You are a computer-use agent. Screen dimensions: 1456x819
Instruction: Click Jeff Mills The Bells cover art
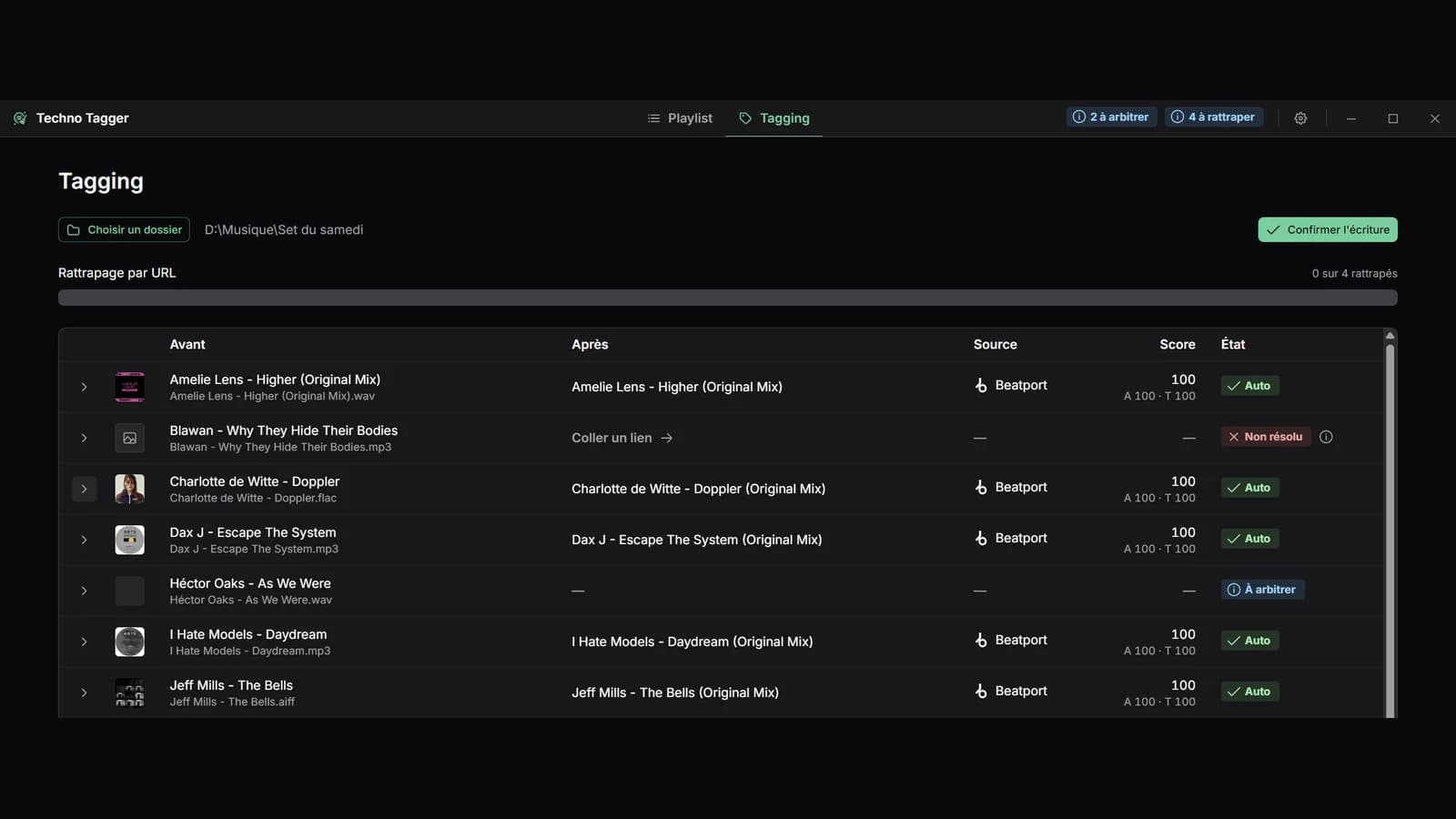129,693
